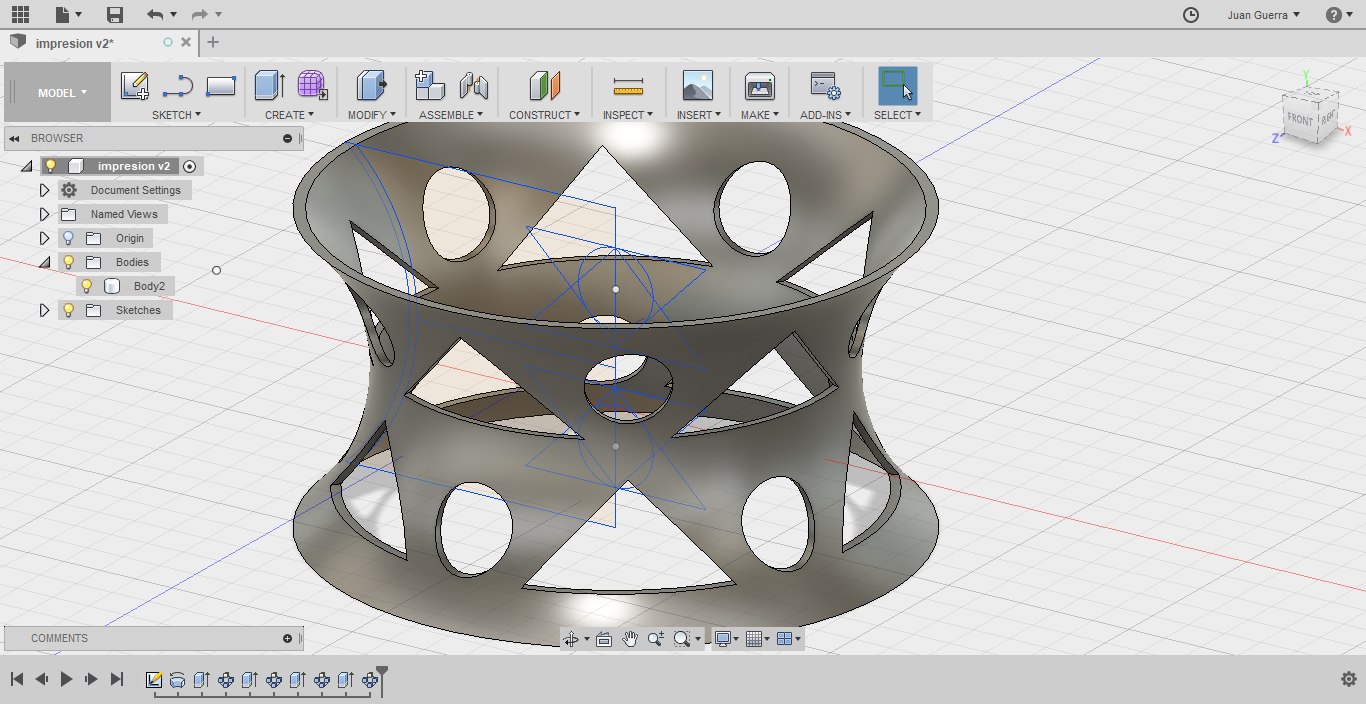This screenshot has height=704, width=1366.
Task: Select the Press Pull modify tool
Action: (371, 86)
